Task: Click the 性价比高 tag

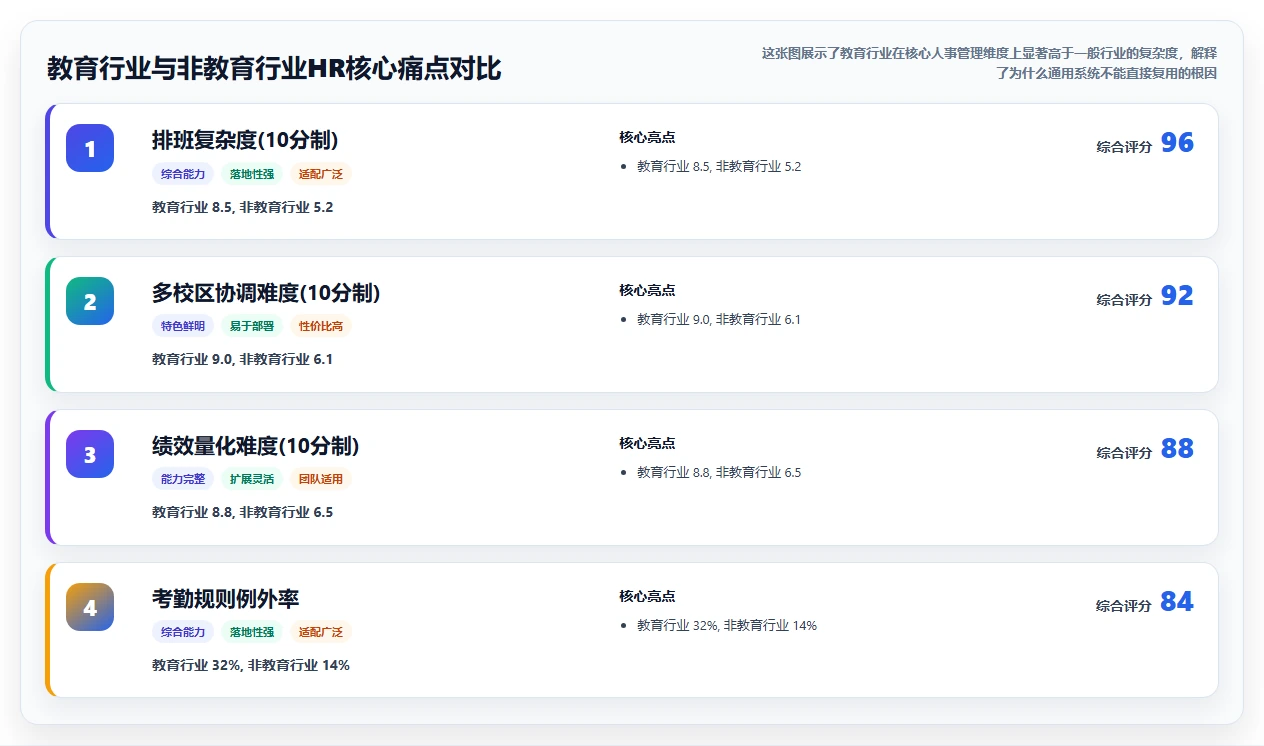Action: click(321, 326)
